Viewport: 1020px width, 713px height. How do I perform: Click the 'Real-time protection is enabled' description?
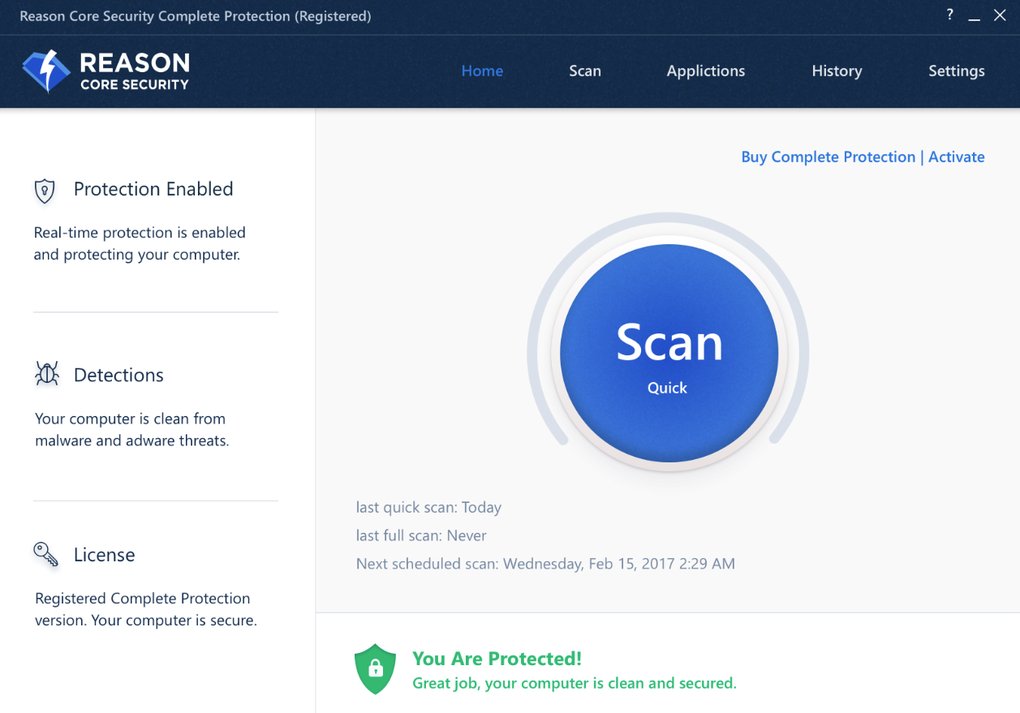click(x=140, y=243)
